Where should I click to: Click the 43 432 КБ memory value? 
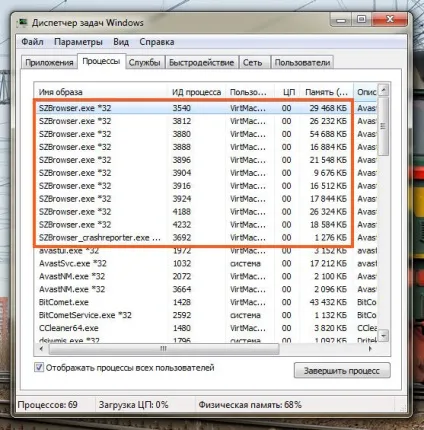pos(328,302)
